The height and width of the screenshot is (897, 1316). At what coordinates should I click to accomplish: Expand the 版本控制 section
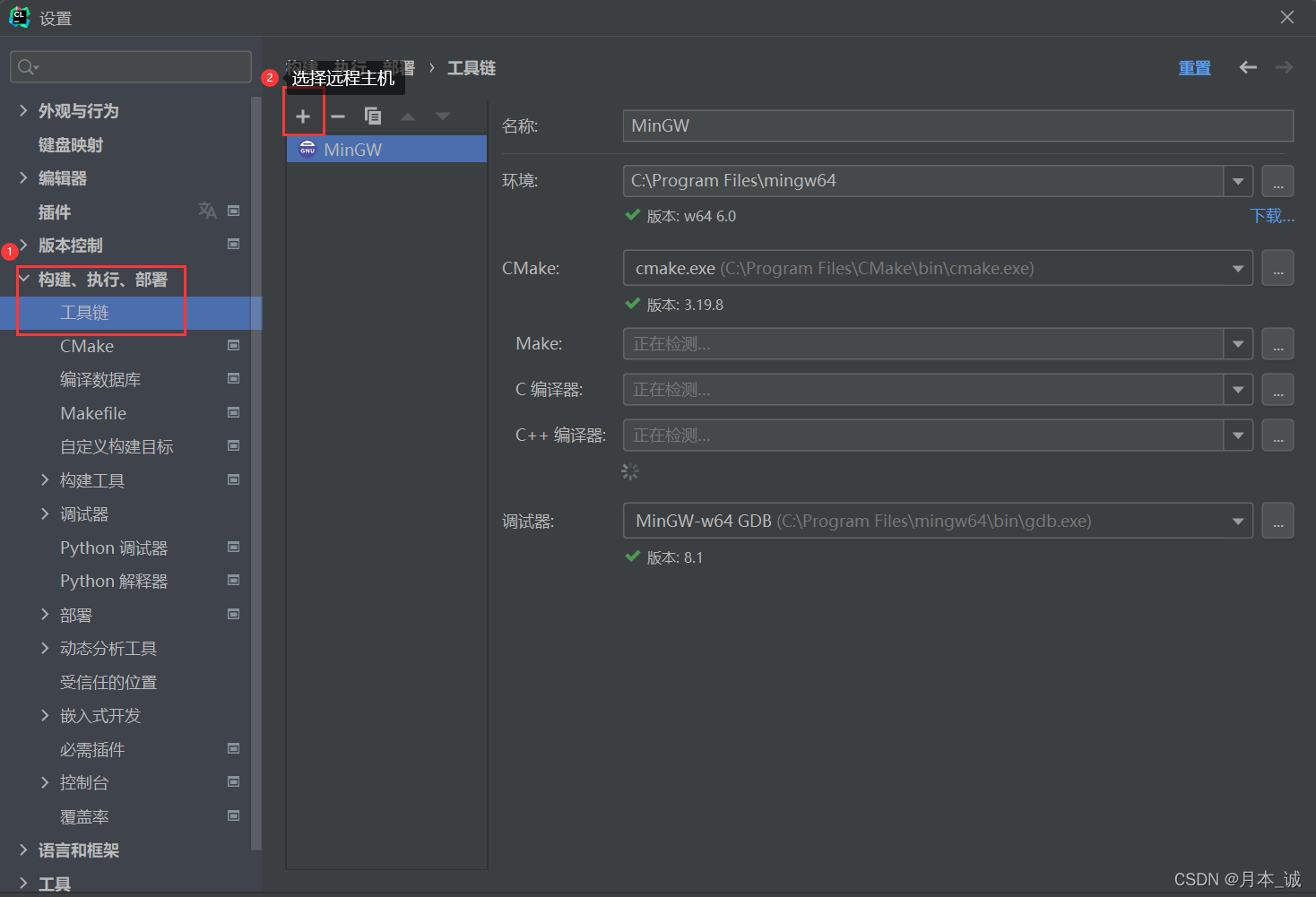tap(23, 245)
